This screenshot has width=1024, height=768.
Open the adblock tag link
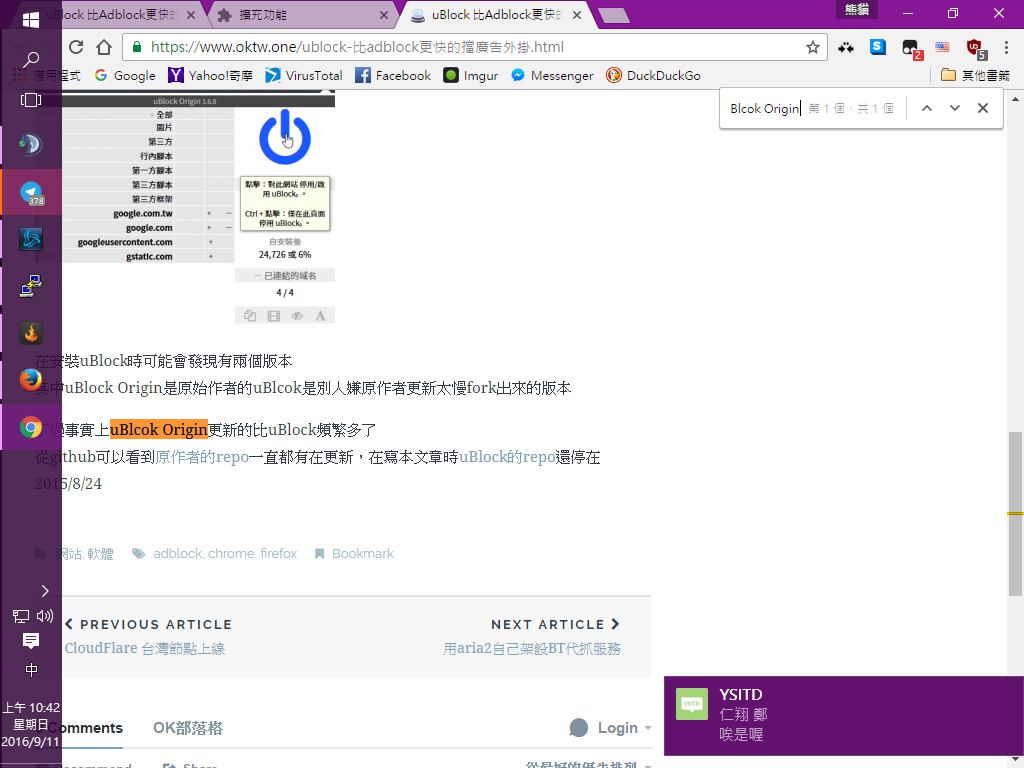pos(177,554)
